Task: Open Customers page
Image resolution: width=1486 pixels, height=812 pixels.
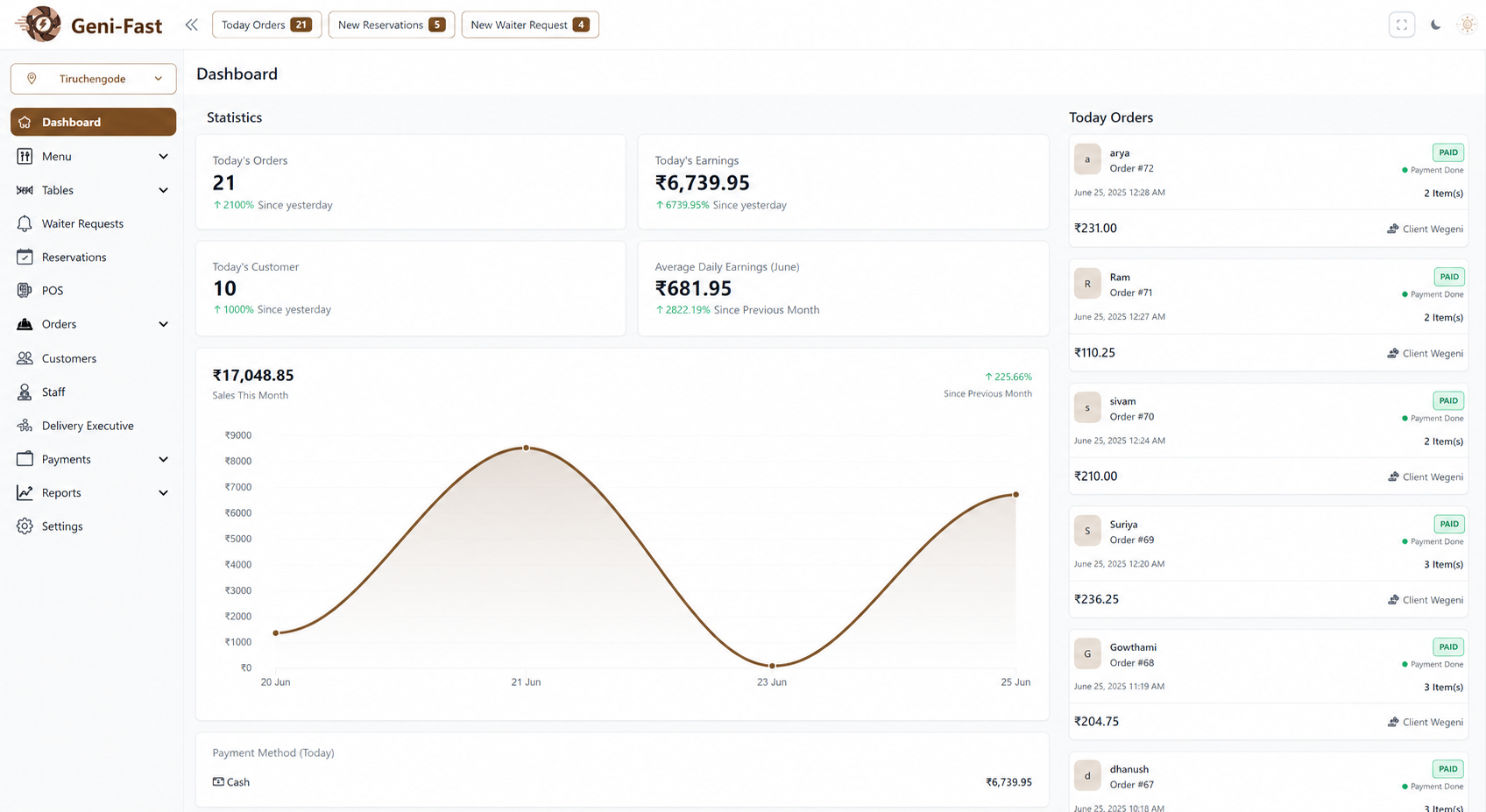Action: point(69,358)
